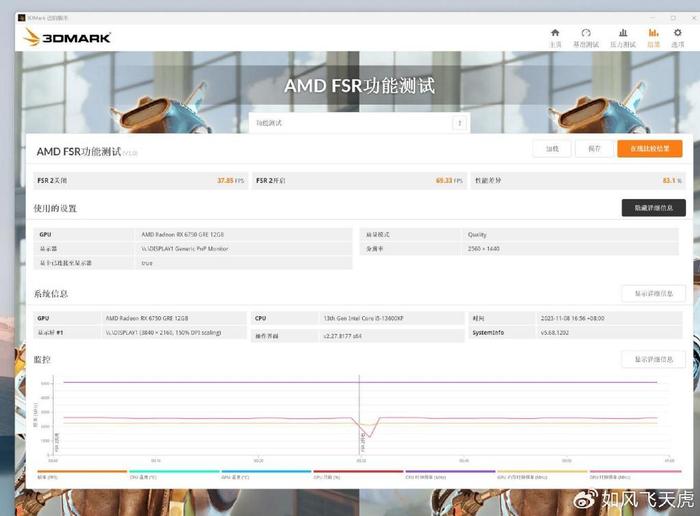Click the SystemInfo version v5.68.1202

tap(554, 333)
